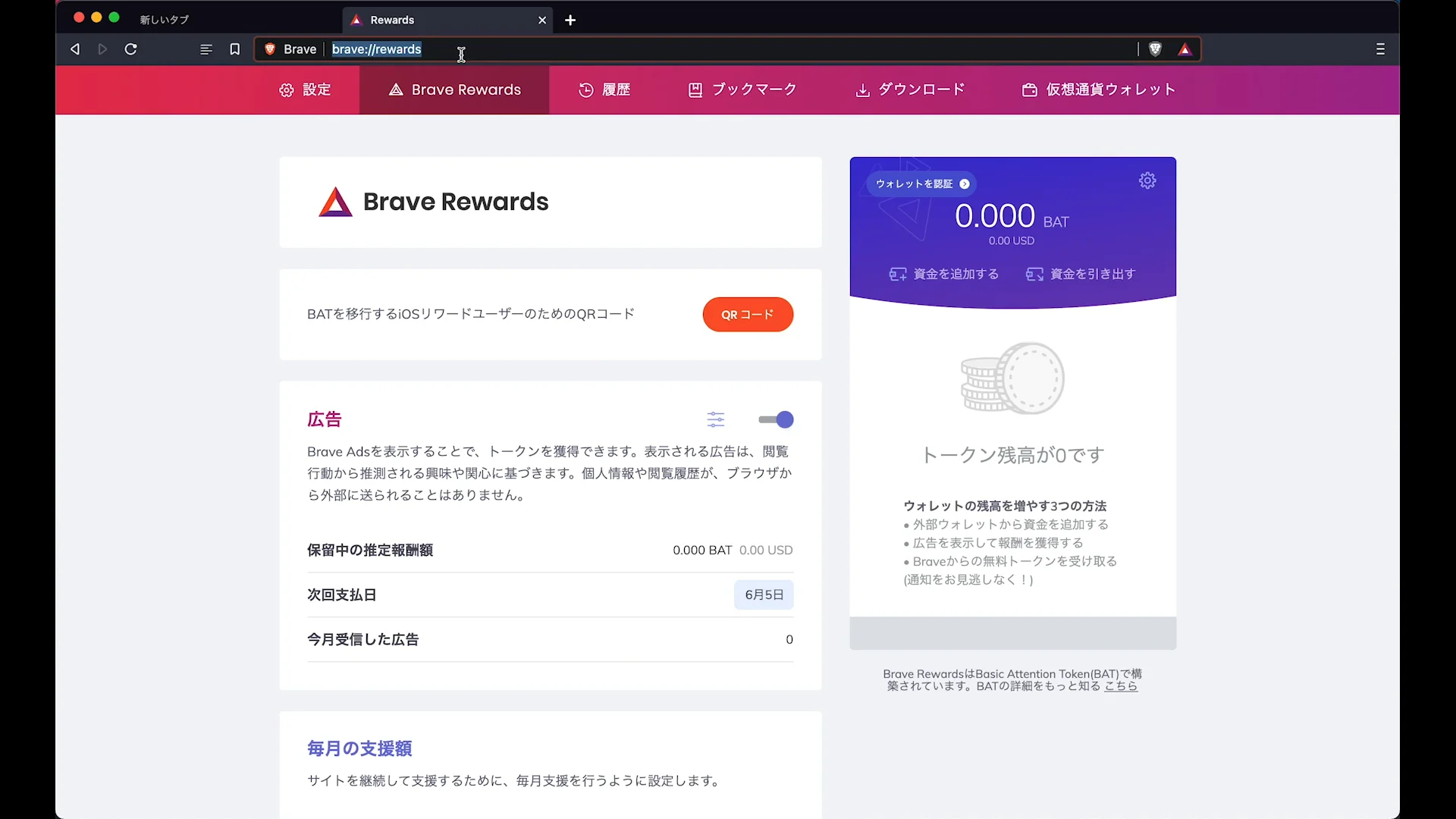Open the 仮想通貨ウォレット crypto wallet section
The height and width of the screenshot is (819, 1456).
1097,89
